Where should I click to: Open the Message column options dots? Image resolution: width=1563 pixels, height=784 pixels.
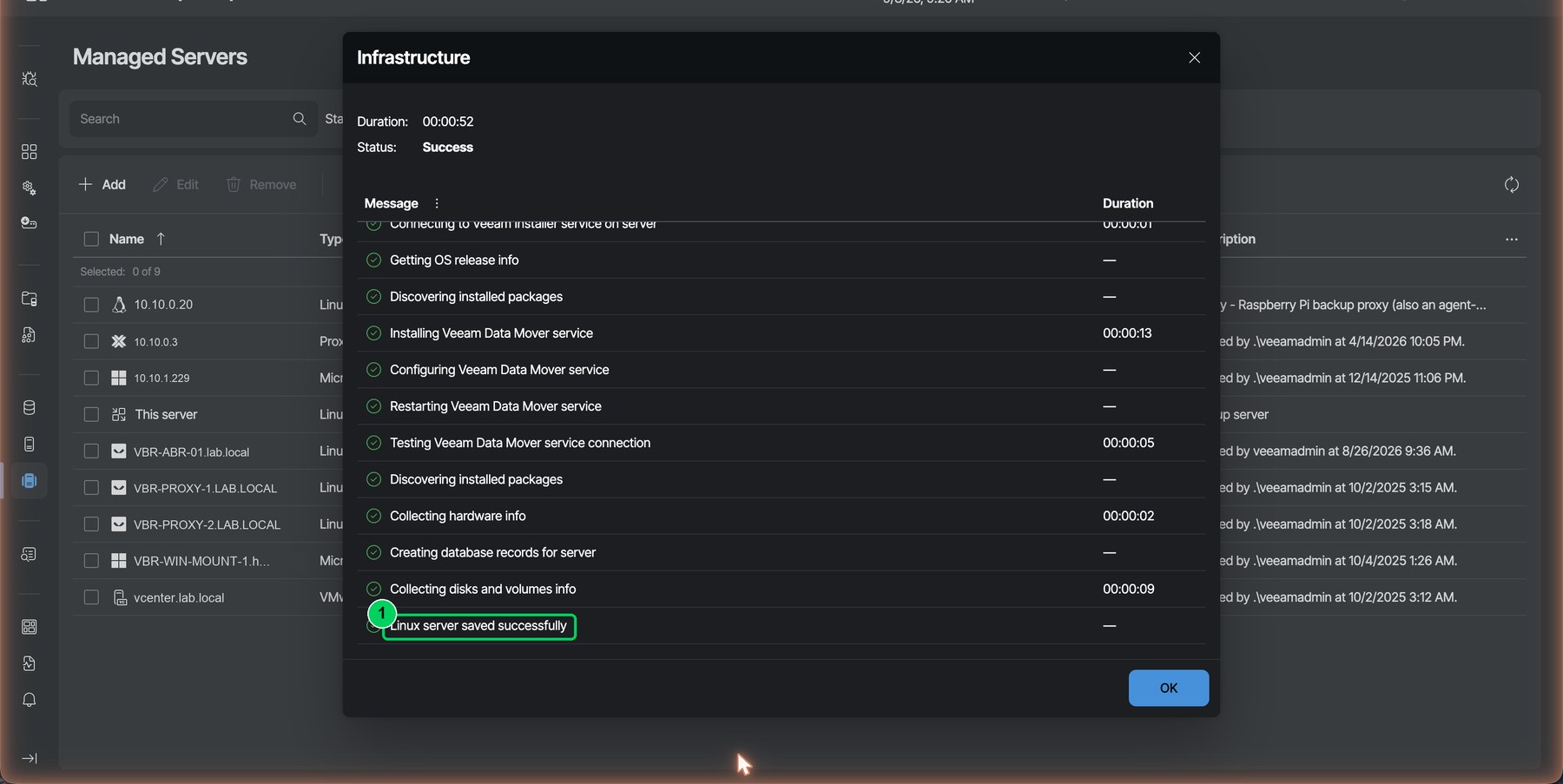(437, 203)
